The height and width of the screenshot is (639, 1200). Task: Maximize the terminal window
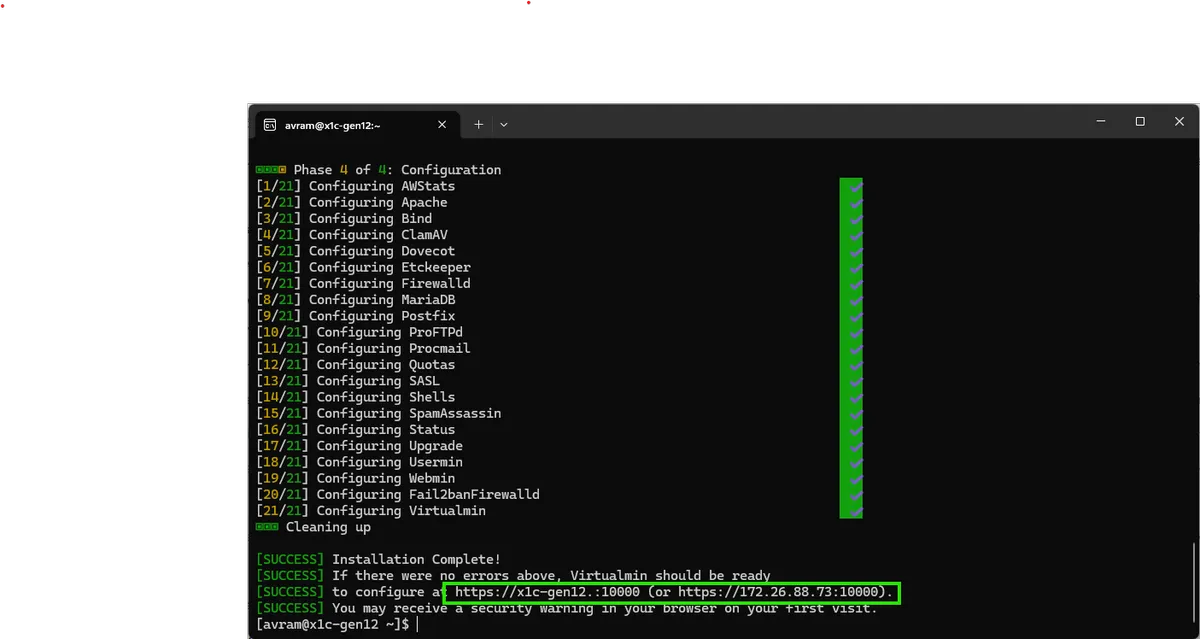coord(1140,122)
